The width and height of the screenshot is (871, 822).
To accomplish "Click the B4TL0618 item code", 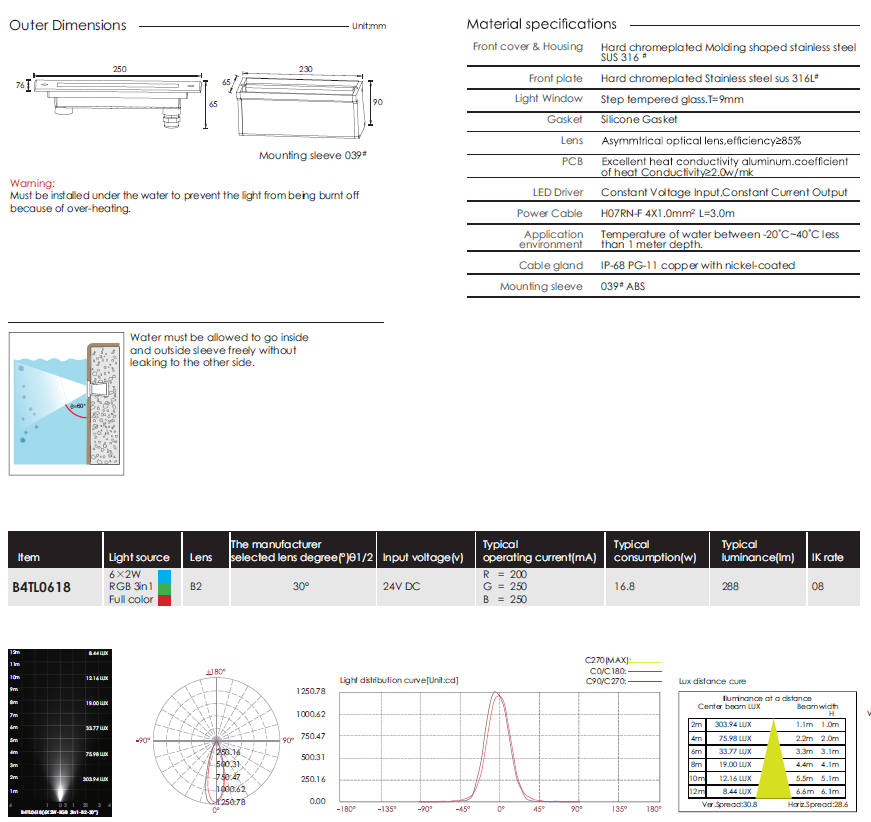I will coord(41,588).
